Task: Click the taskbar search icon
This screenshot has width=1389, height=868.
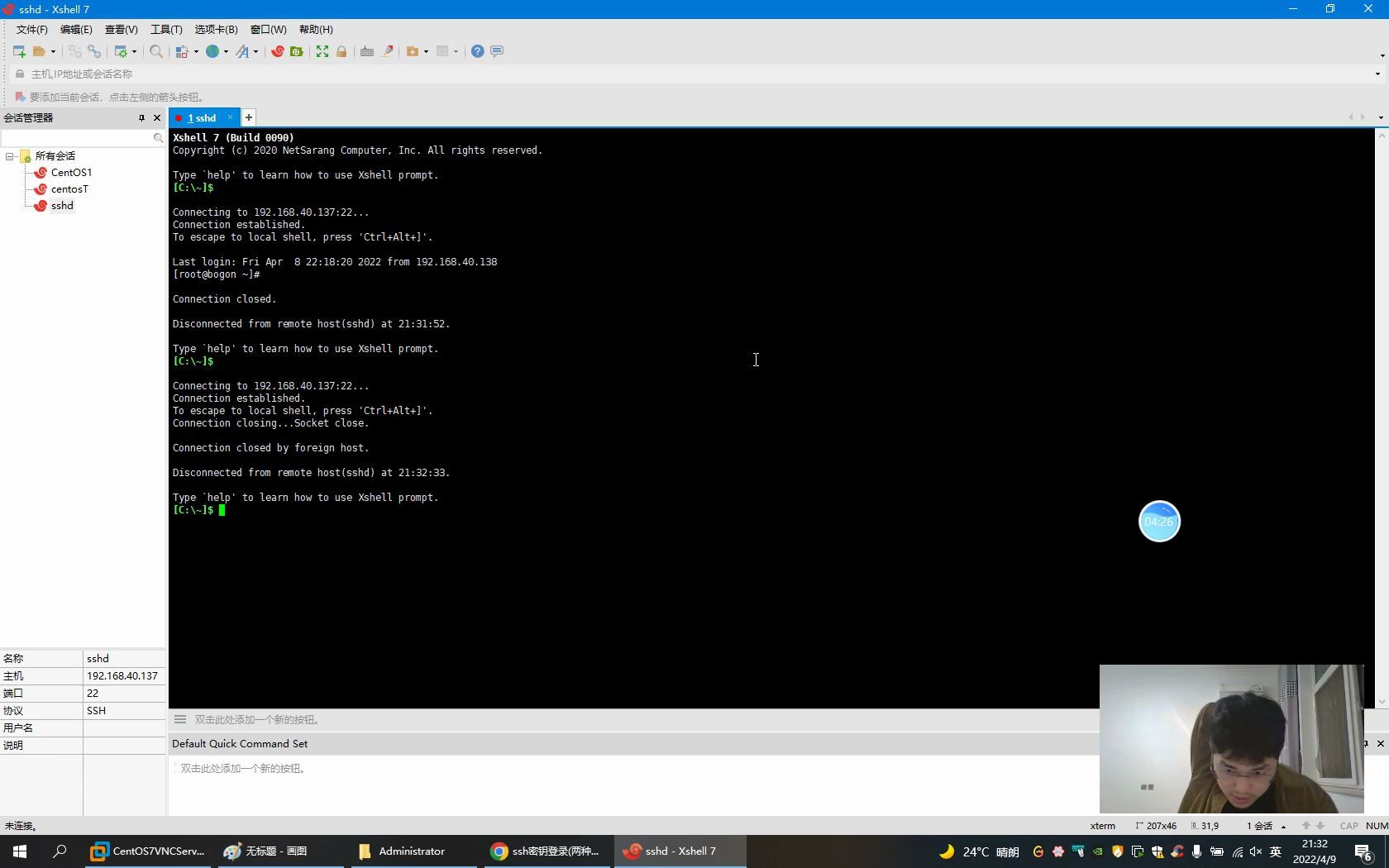Action: click(x=60, y=851)
